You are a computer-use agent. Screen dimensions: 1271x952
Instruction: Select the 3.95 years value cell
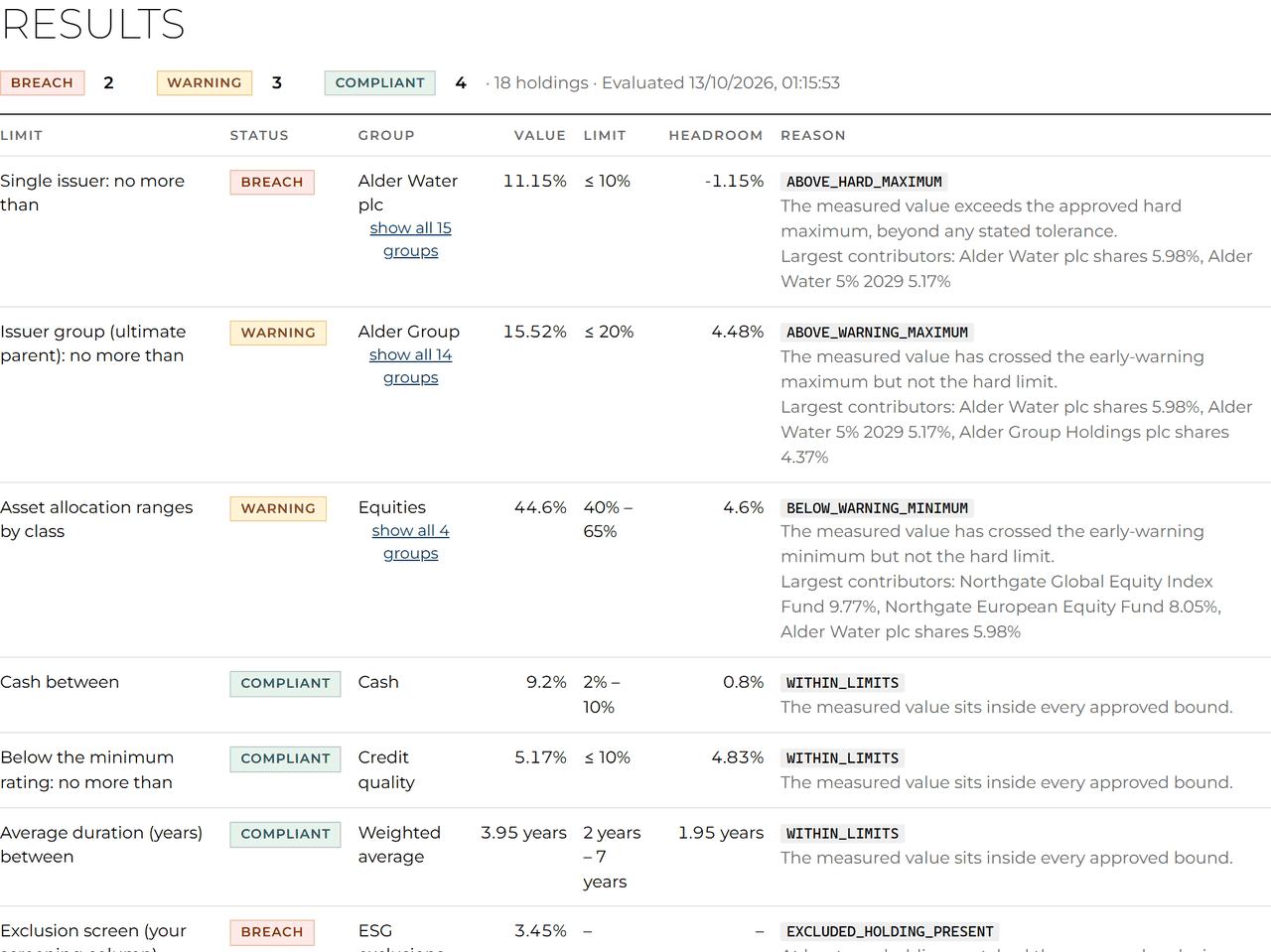coord(523,833)
